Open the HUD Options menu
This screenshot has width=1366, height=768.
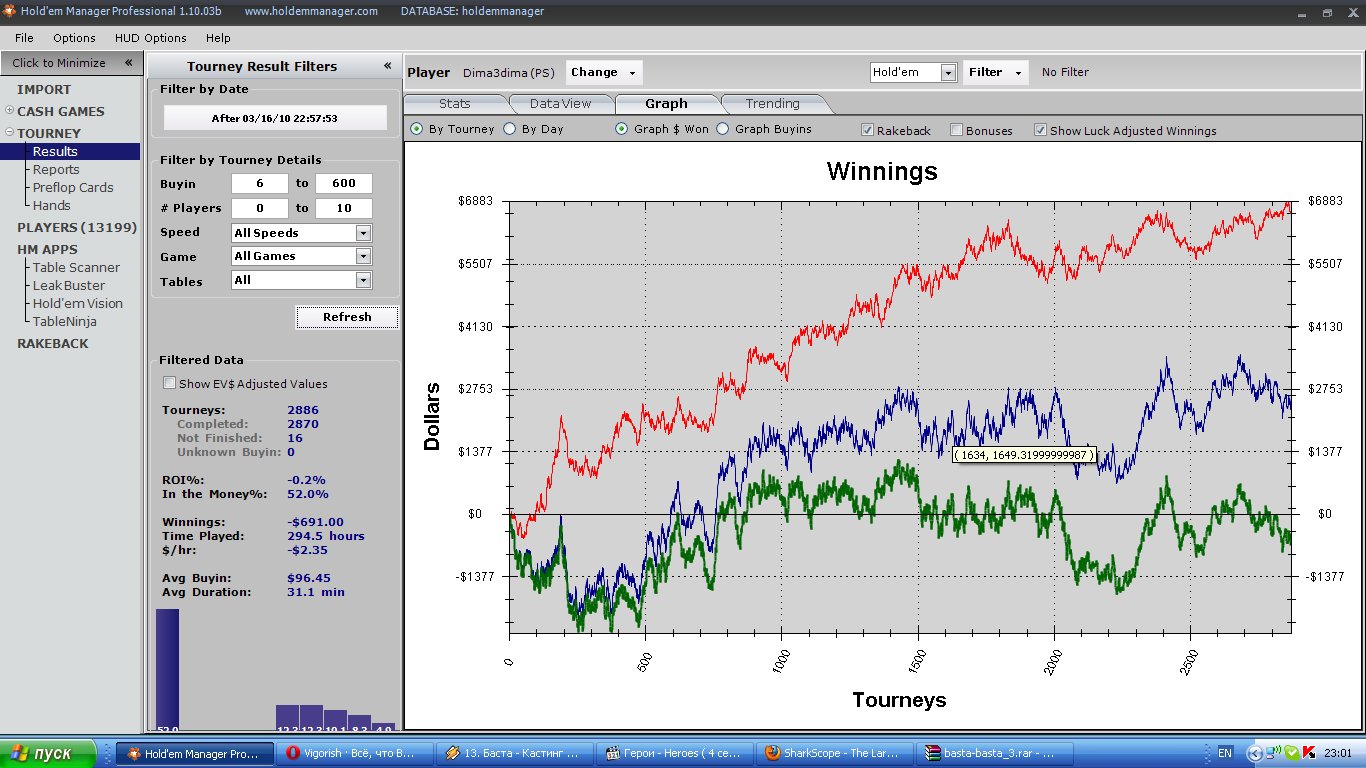click(151, 38)
